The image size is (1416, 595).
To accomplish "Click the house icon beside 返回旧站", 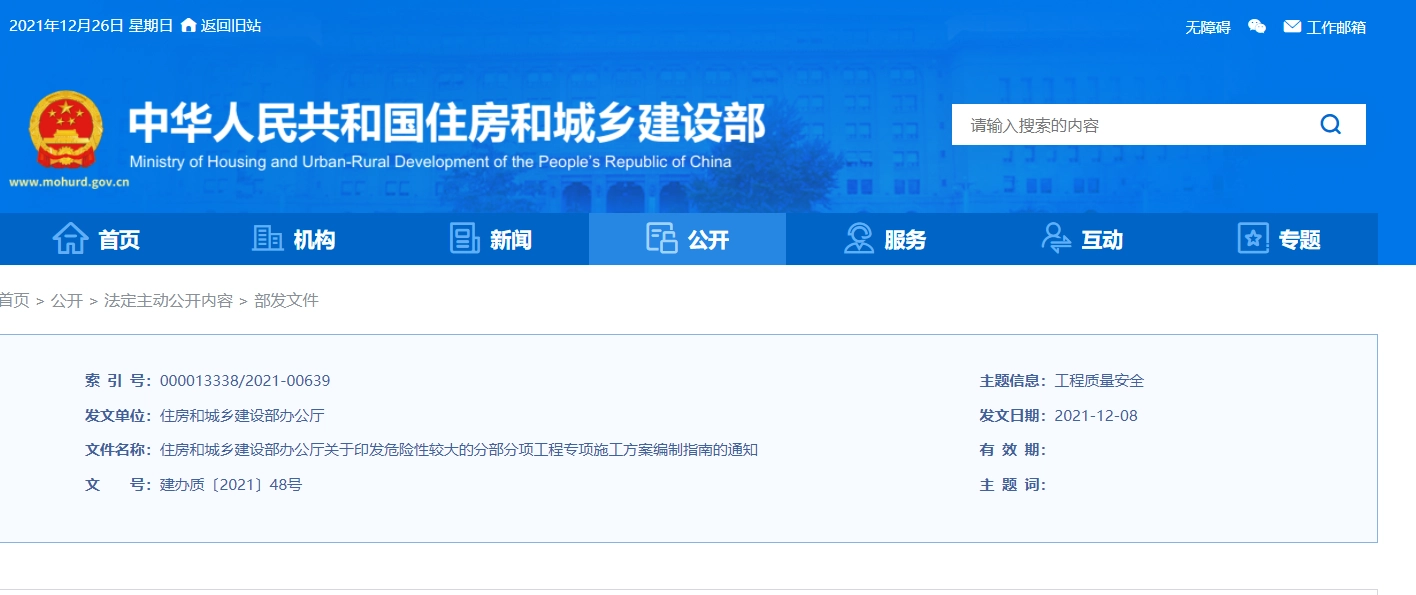I will point(190,25).
